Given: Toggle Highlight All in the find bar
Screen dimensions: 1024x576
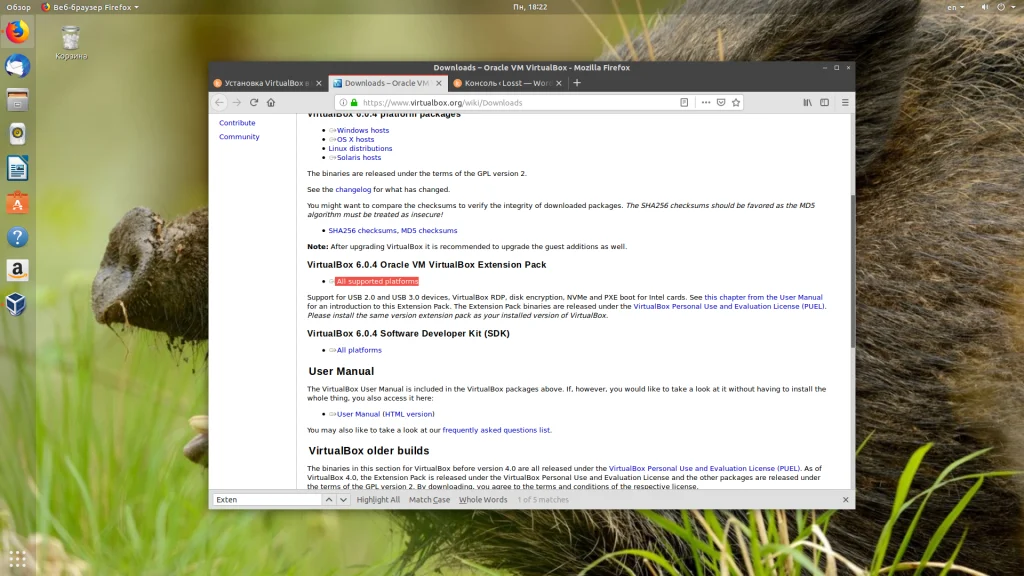Looking at the screenshot, I should (x=378, y=500).
